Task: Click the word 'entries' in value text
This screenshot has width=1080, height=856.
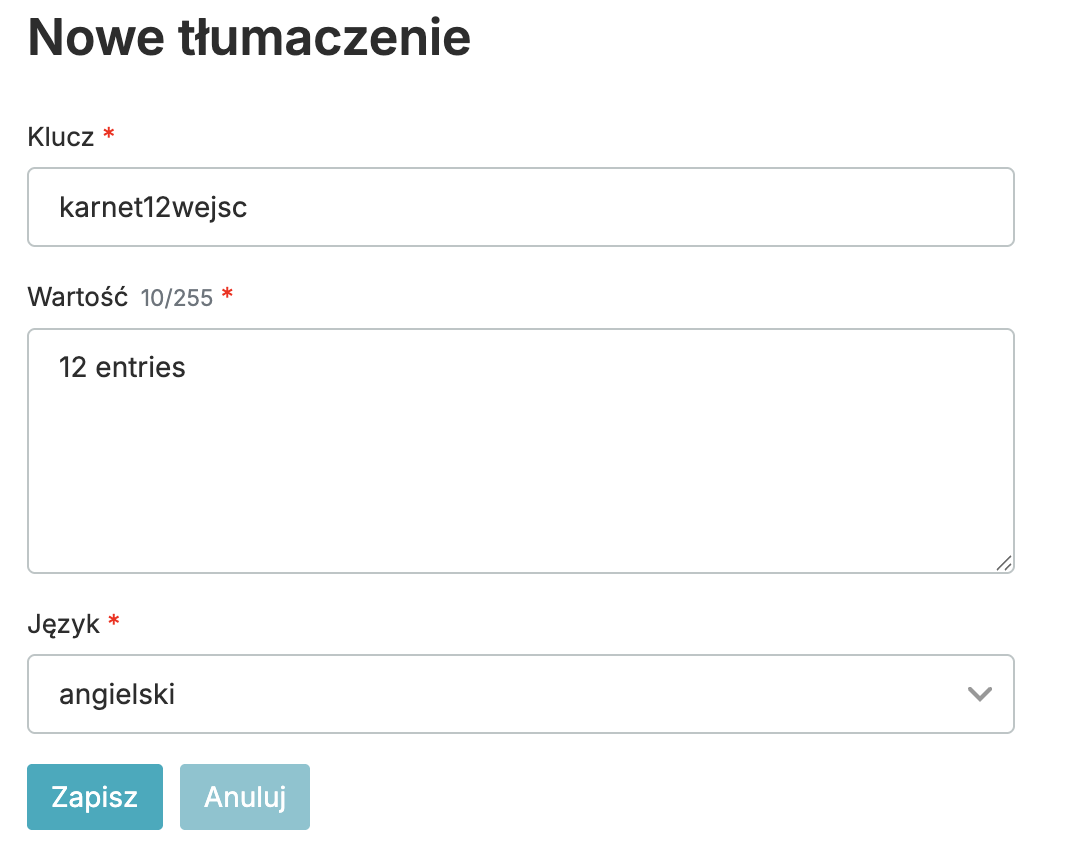Action: [141, 367]
